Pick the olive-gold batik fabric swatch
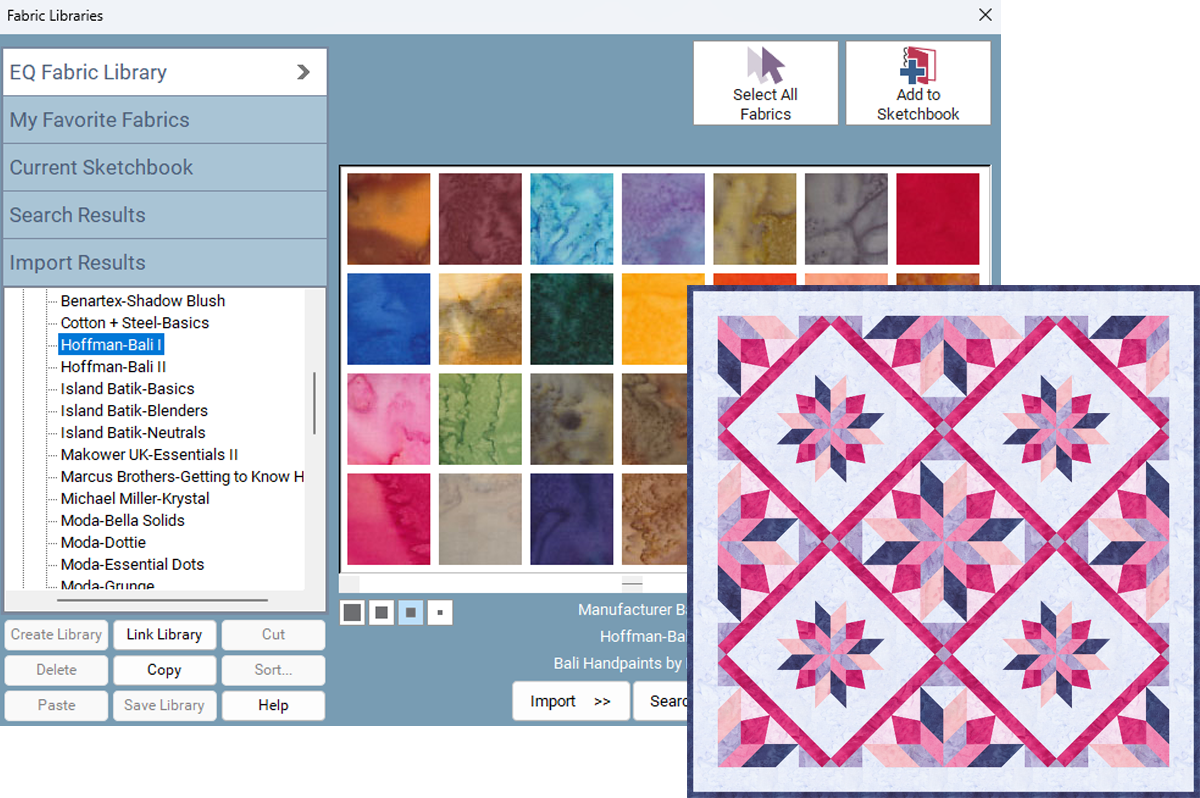The height and width of the screenshot is (798, 1200). coord(755,219)
